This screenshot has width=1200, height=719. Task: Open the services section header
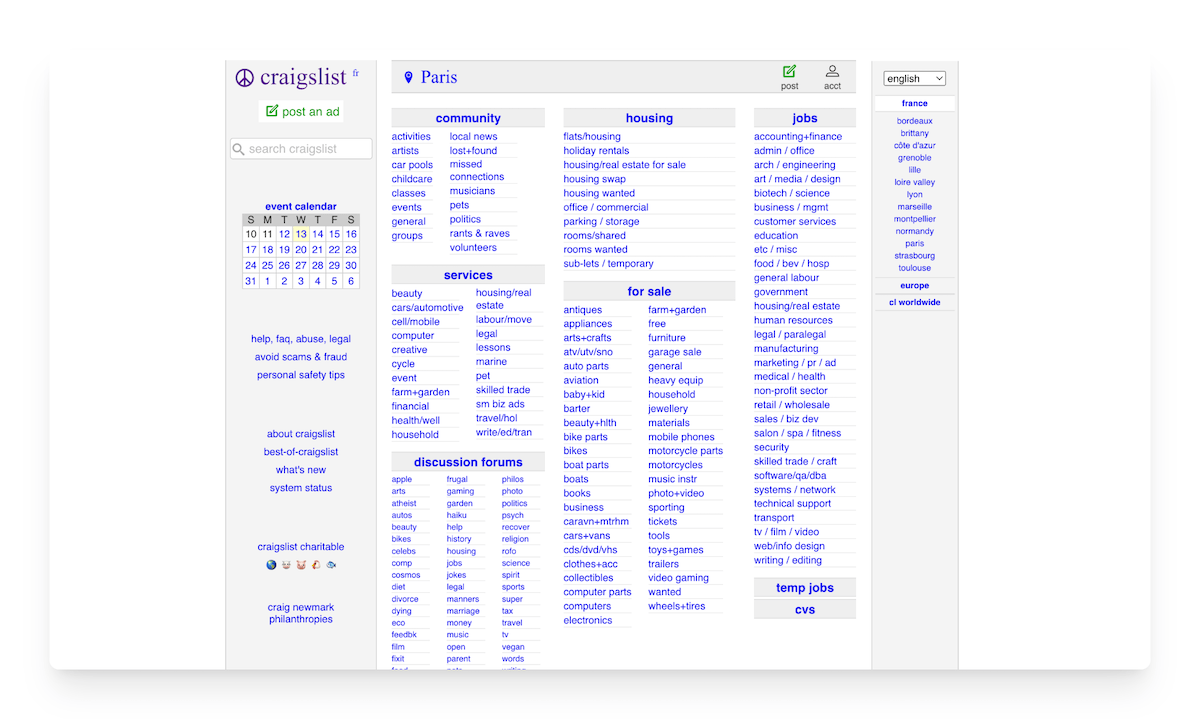coord(468,275)
